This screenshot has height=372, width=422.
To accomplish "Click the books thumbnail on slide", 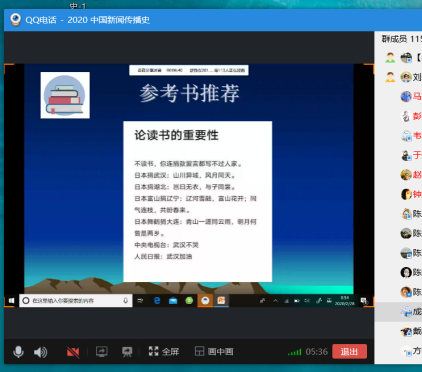I will [x=65, y=95].
